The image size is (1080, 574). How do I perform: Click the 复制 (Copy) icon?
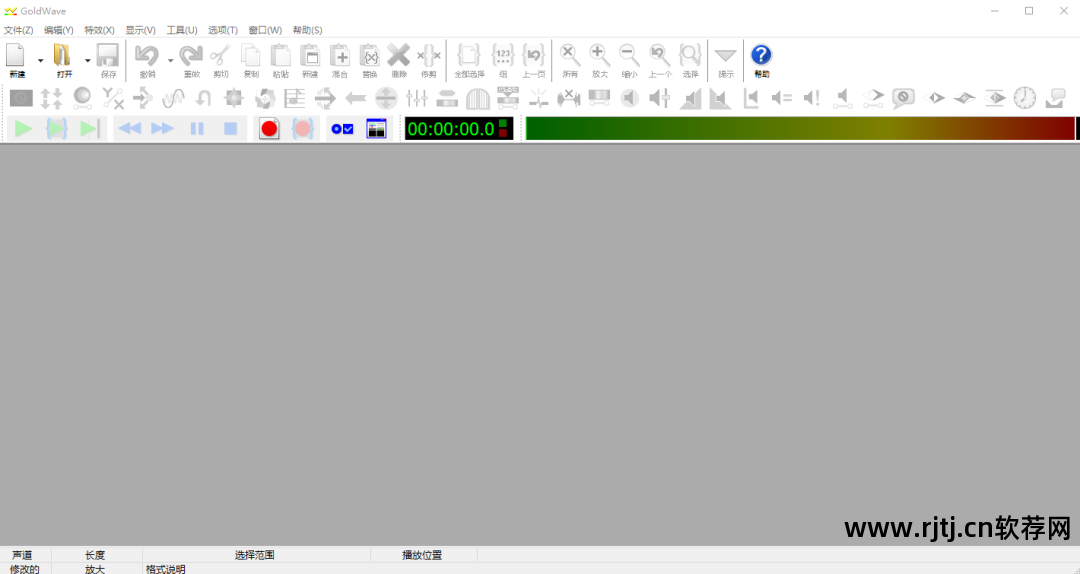[251, 55]
